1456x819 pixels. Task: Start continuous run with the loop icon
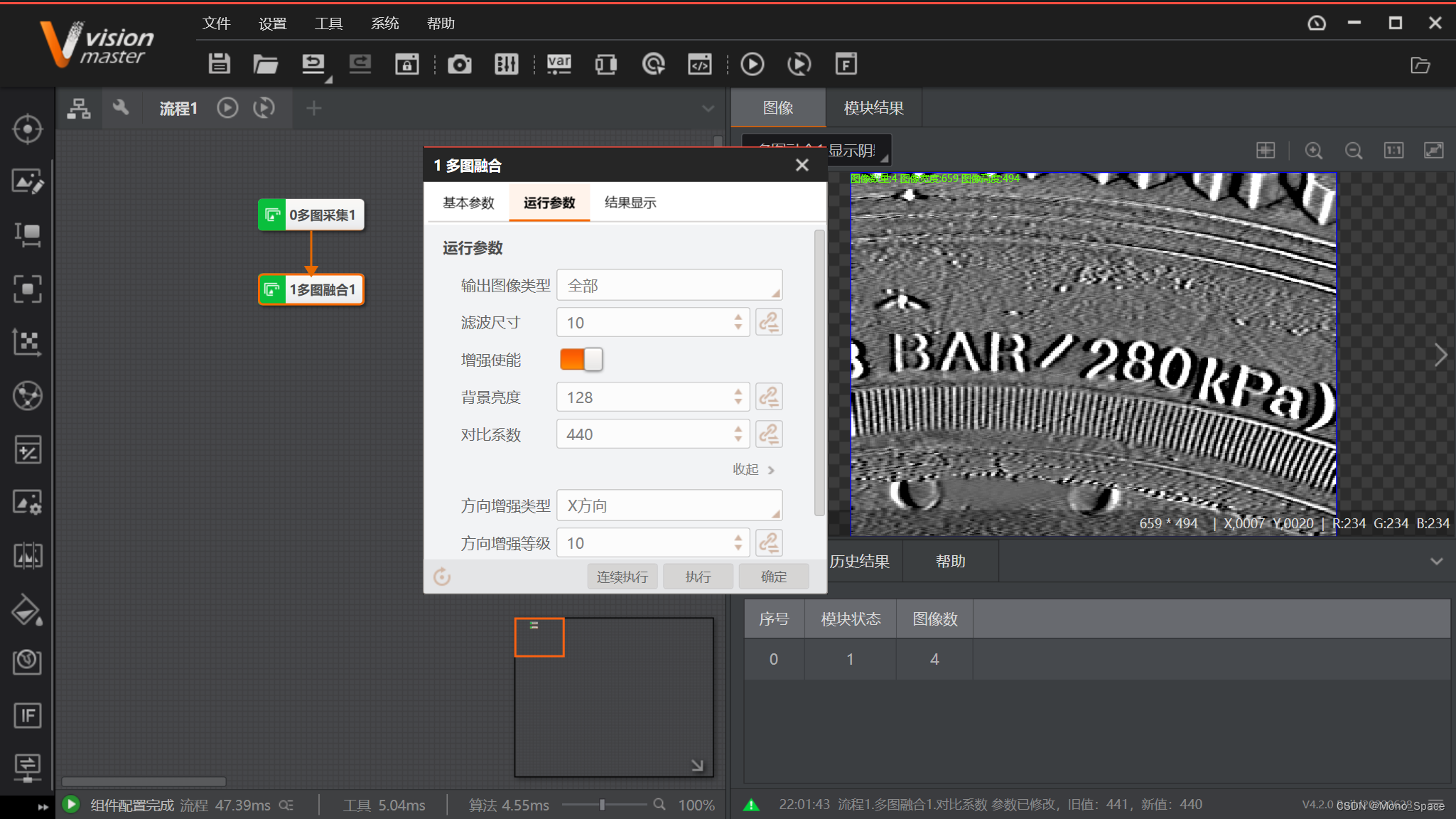pyautogui.click(x=799, y=64)
